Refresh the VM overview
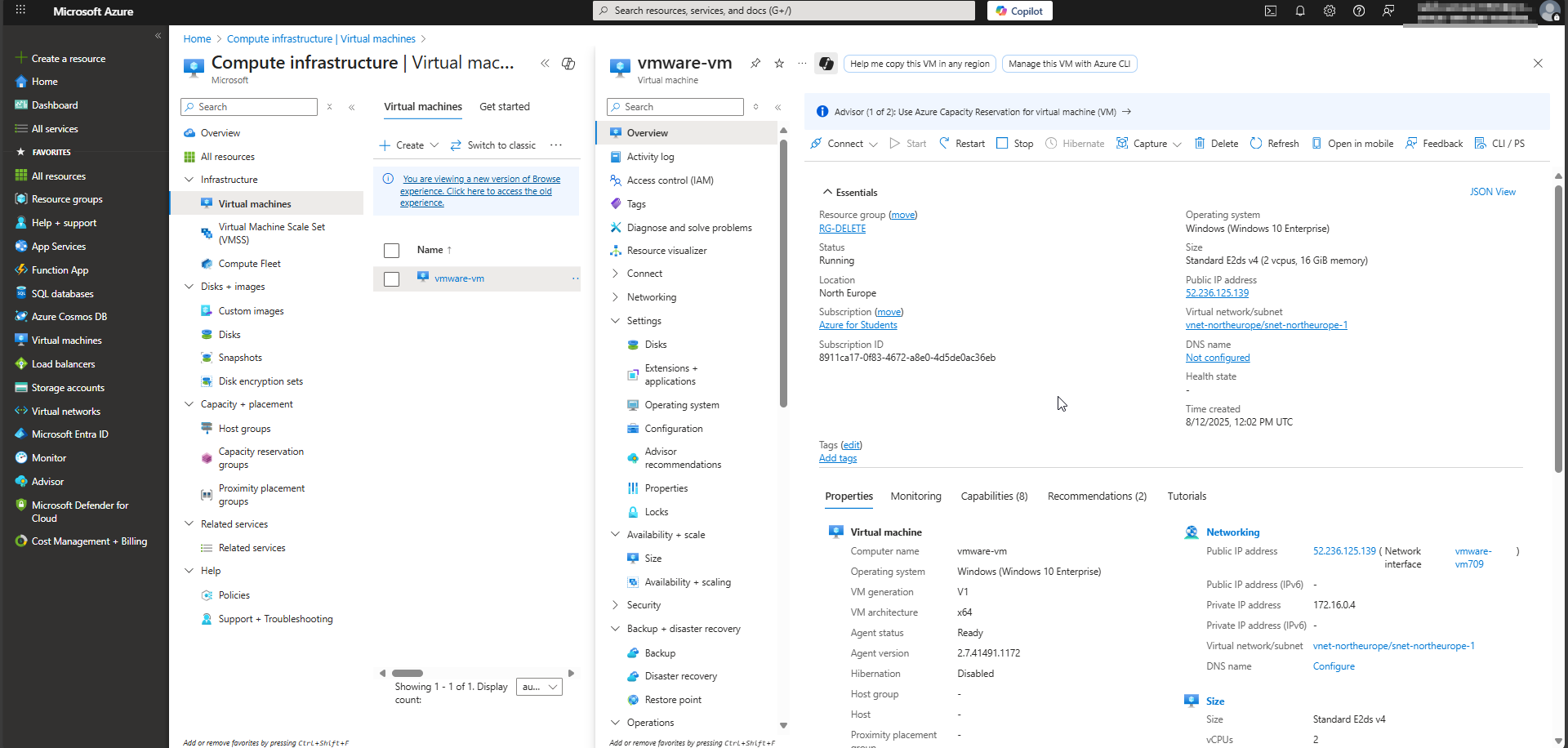Screen dimensions: 1568x748 click(x=1275, y=144)
